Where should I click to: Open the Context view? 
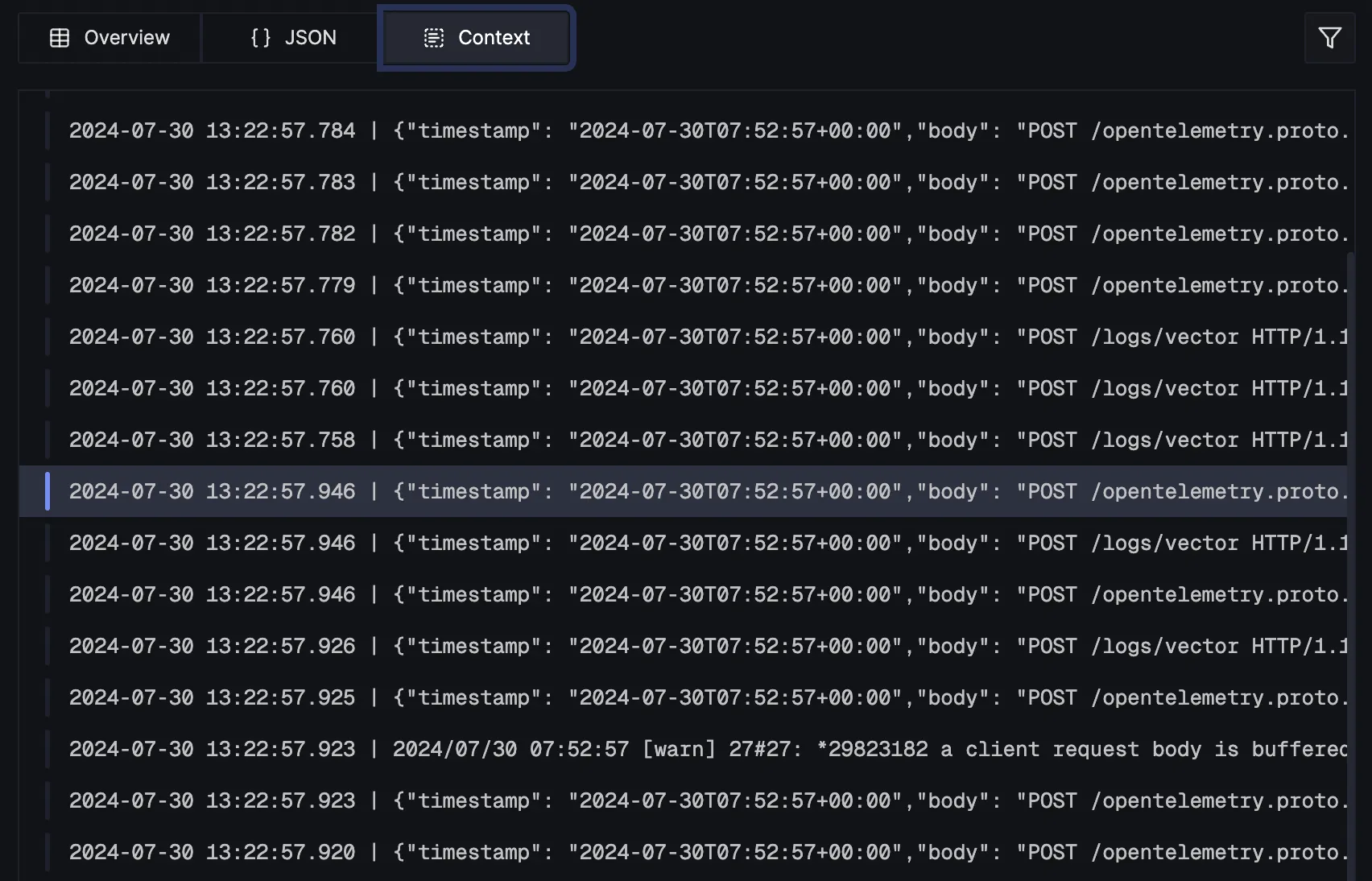coord(476,37)
